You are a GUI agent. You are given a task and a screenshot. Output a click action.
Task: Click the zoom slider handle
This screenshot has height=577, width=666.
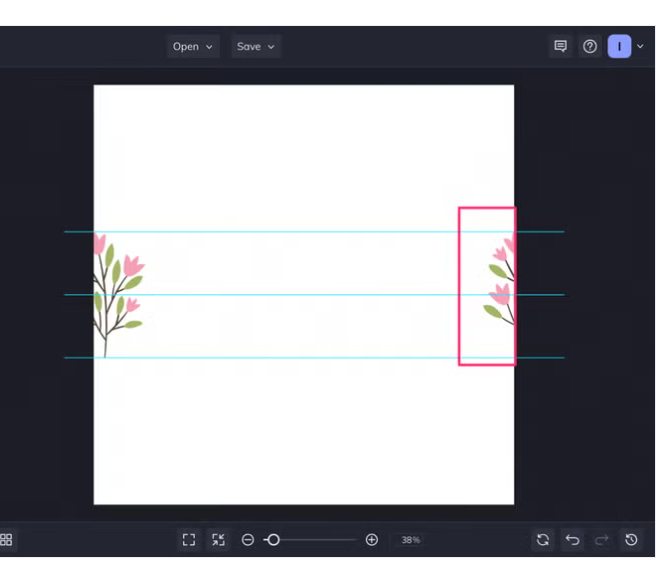click(x=274, y=540)
